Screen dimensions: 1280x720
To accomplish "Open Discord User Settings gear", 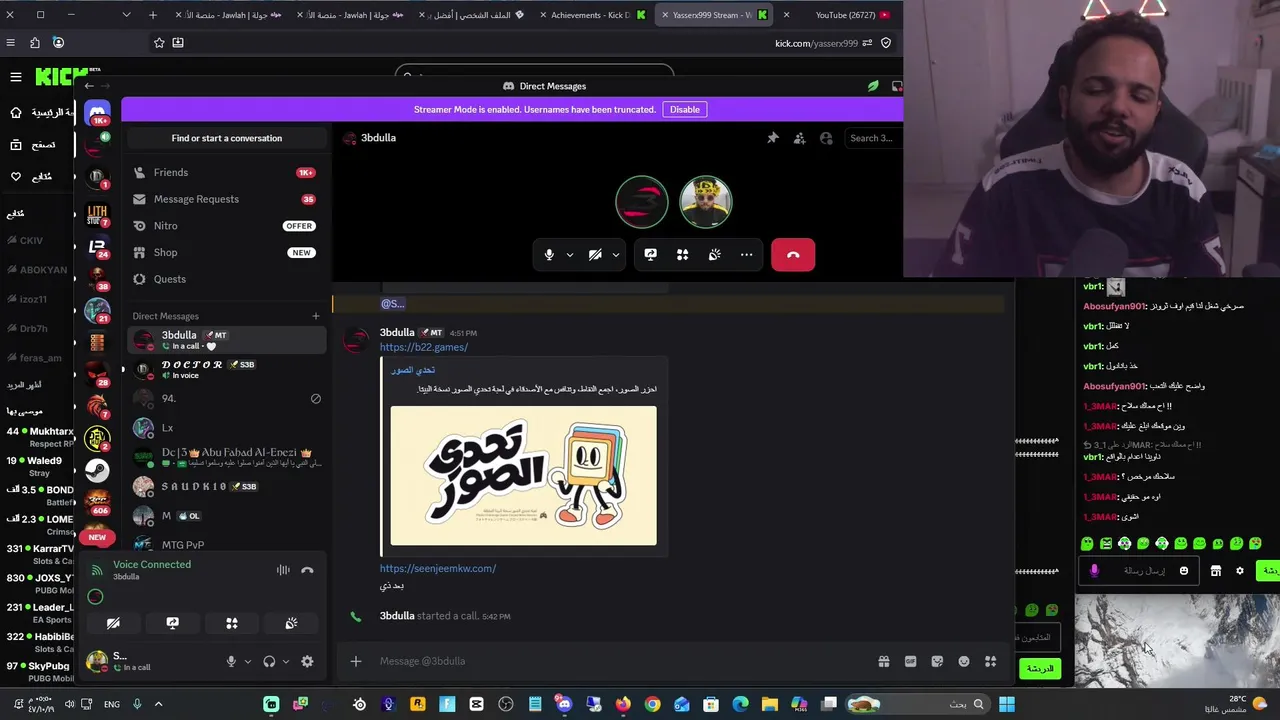I will click(307, 661).
